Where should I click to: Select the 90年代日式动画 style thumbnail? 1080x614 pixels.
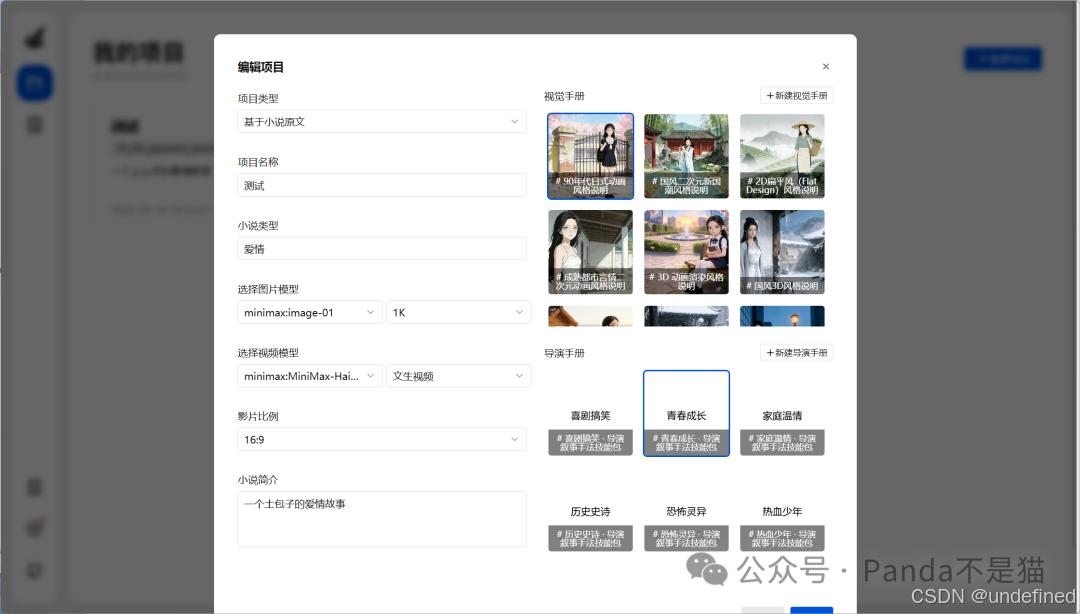(590, 156)
